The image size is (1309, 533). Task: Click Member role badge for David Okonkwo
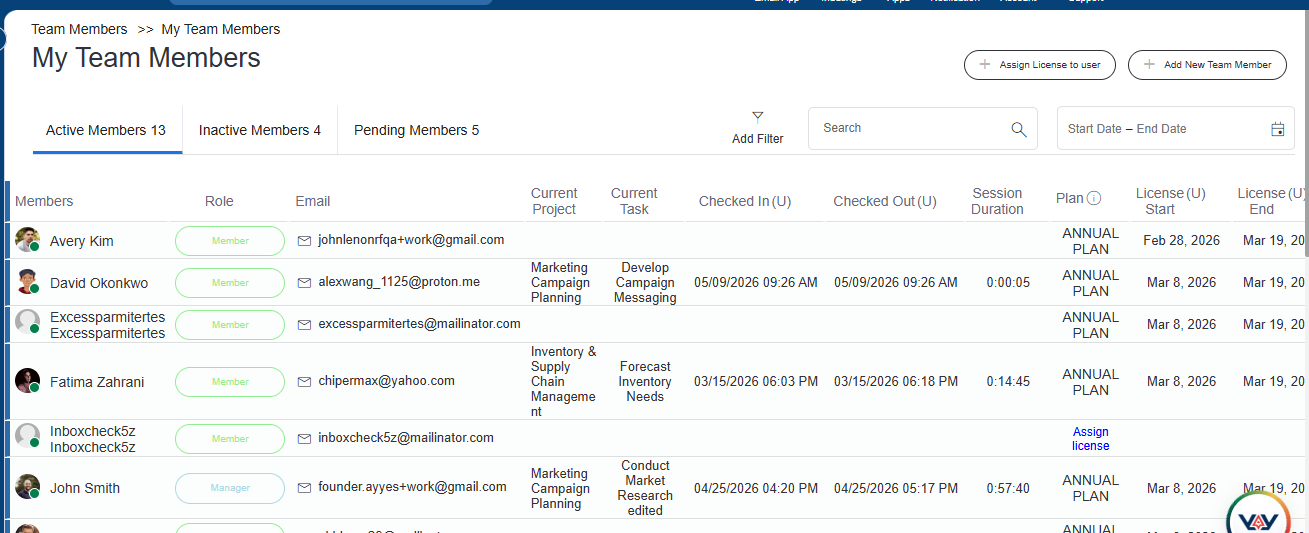[x=230, y=283]
